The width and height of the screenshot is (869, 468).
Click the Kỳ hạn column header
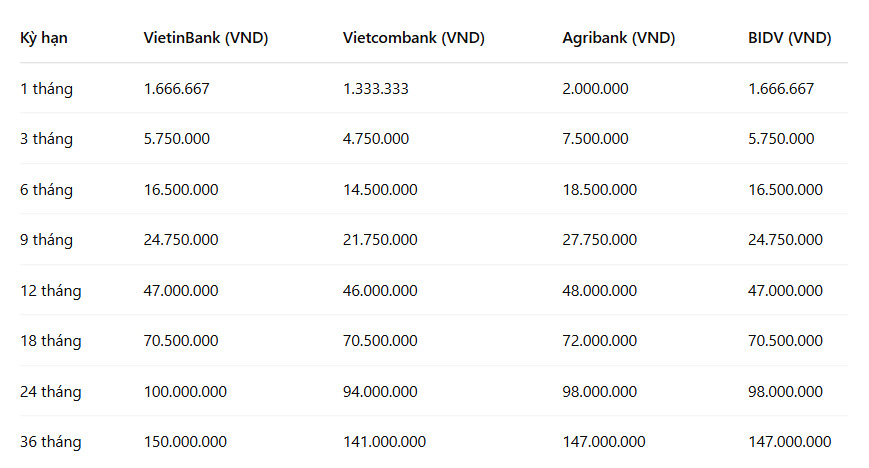[x=44, y=38]
